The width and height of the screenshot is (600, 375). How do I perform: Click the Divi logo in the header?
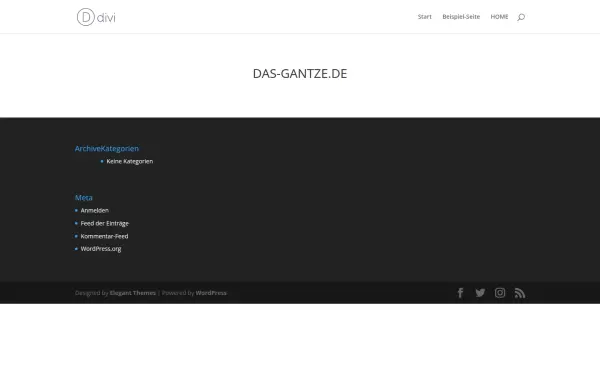(x=96, y=17)
